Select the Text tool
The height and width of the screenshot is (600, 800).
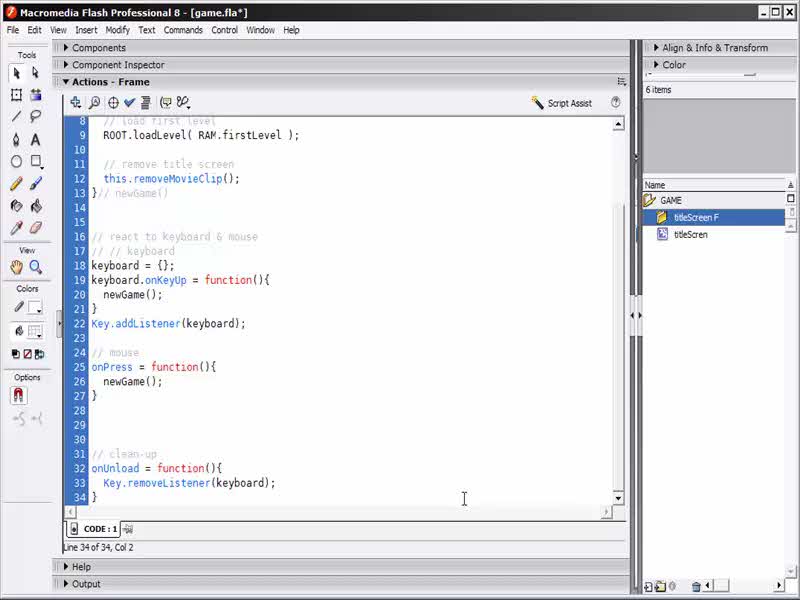(35, 140)
